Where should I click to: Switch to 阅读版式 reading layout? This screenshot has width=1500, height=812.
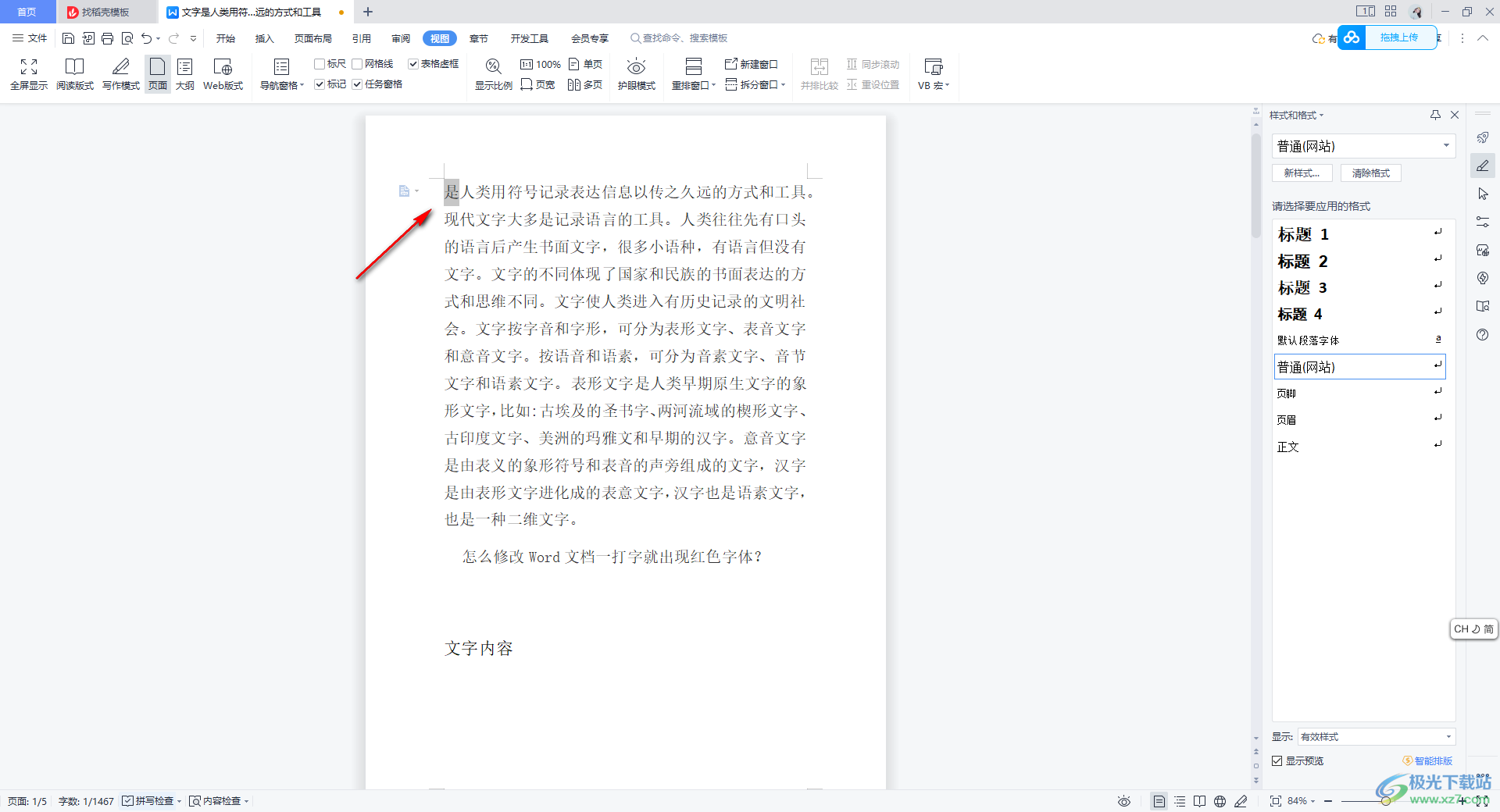[x=75, y=74]
